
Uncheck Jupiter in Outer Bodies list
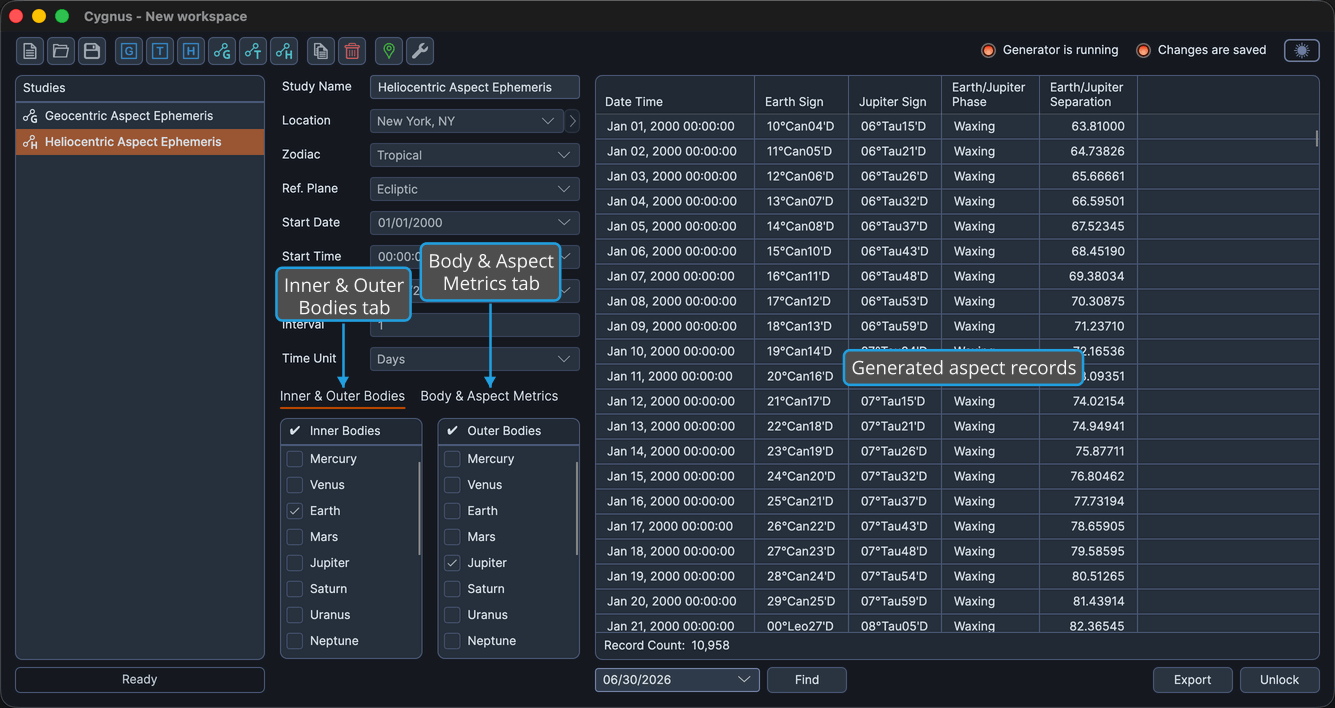click(x=452, y=563)
